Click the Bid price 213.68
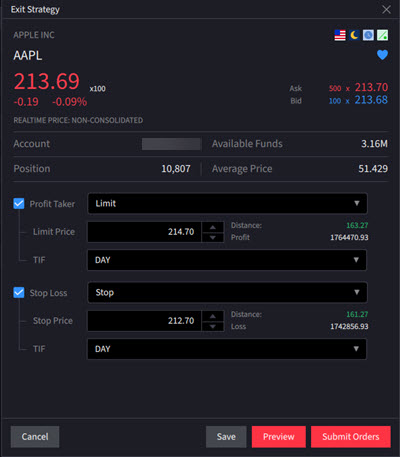Screen dimensions: 400x457 coord(371,100)
